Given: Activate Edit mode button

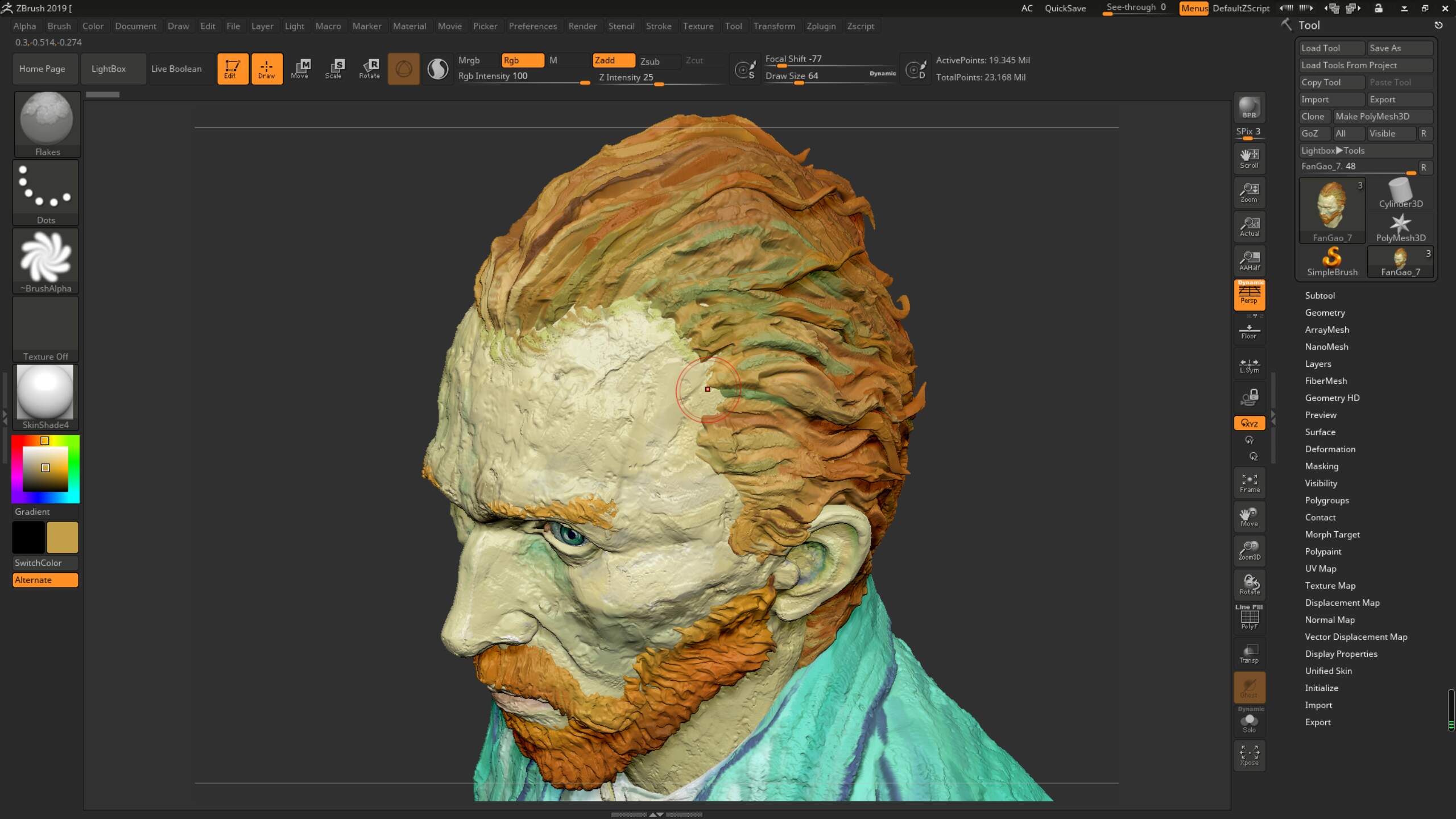Looking at the screenshot, I should 233,69.
